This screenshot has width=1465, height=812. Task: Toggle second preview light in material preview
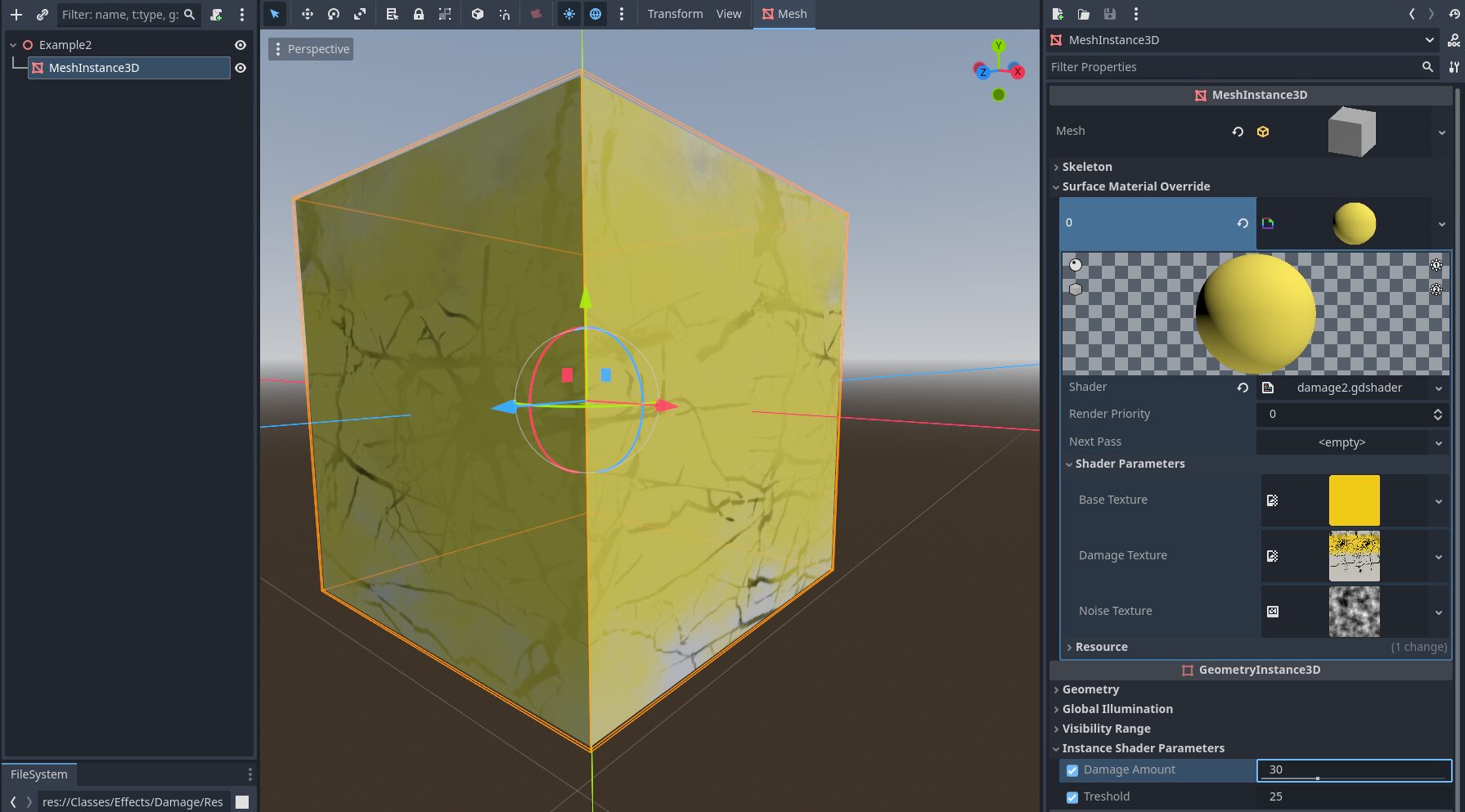[1436, 289]
